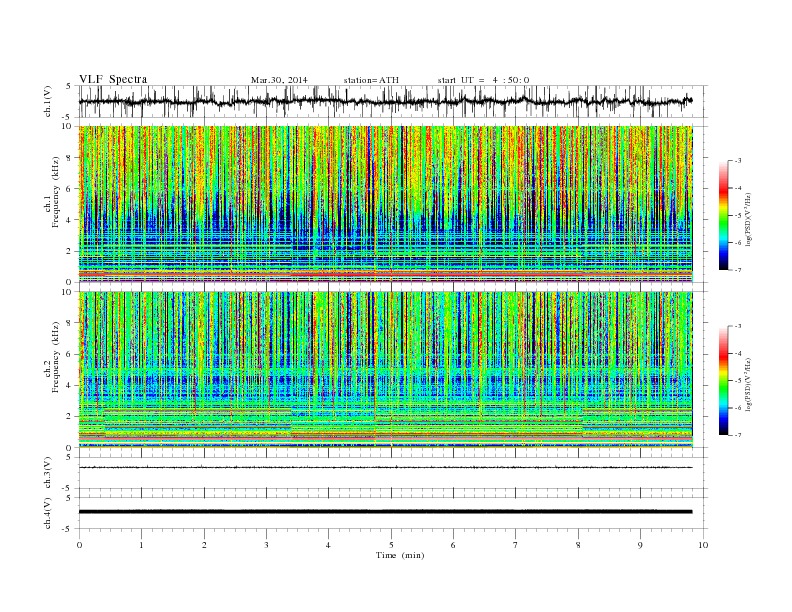The width and height of the screenshot is (792, 612).
Task: Click the ch.2 spectrogram plot
Action: click(385, 370)
